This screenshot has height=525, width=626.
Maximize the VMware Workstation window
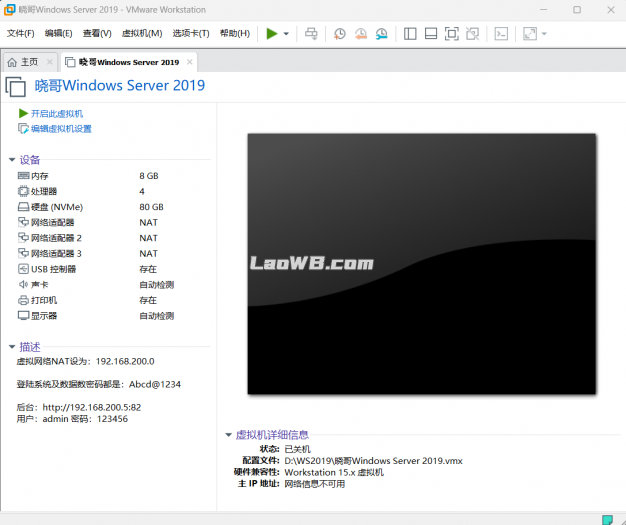577,10
